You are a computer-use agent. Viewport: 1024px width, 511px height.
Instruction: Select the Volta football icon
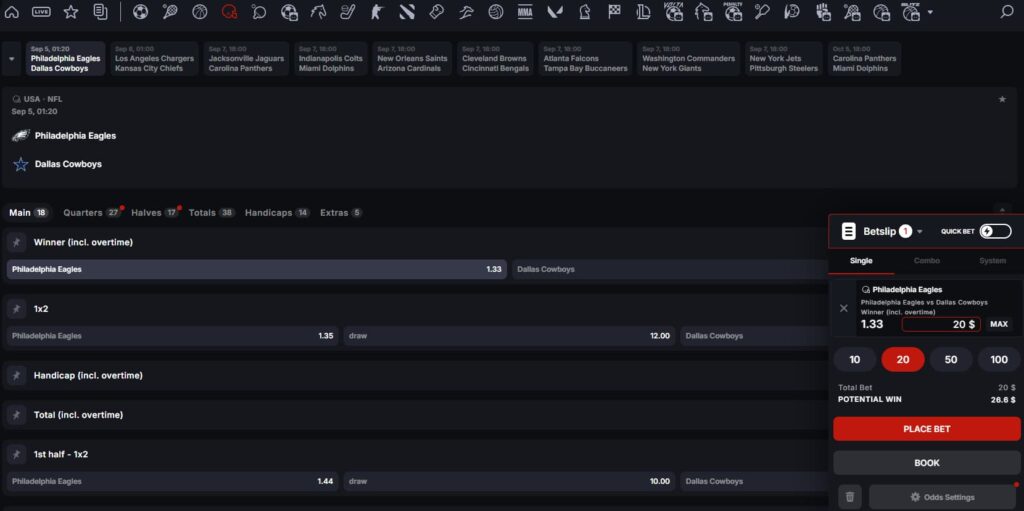point(674,12)
